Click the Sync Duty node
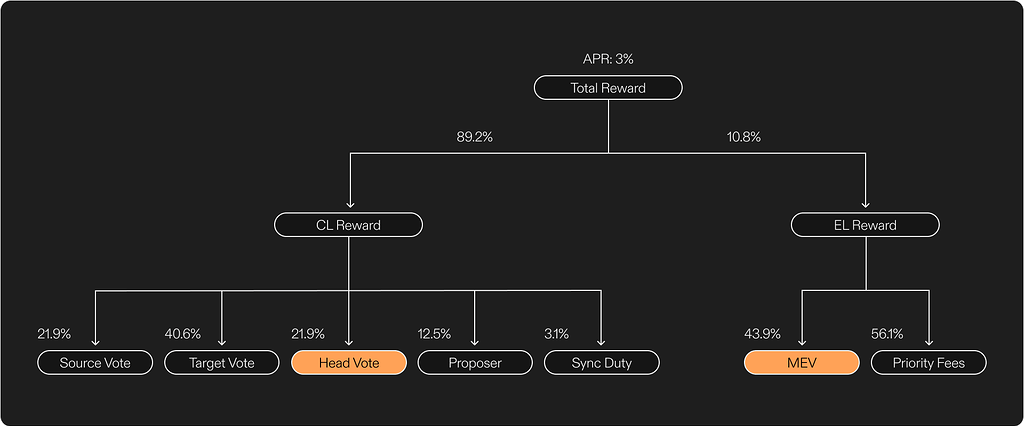Screen dimensions: 1024x426 tap(602, 363)
